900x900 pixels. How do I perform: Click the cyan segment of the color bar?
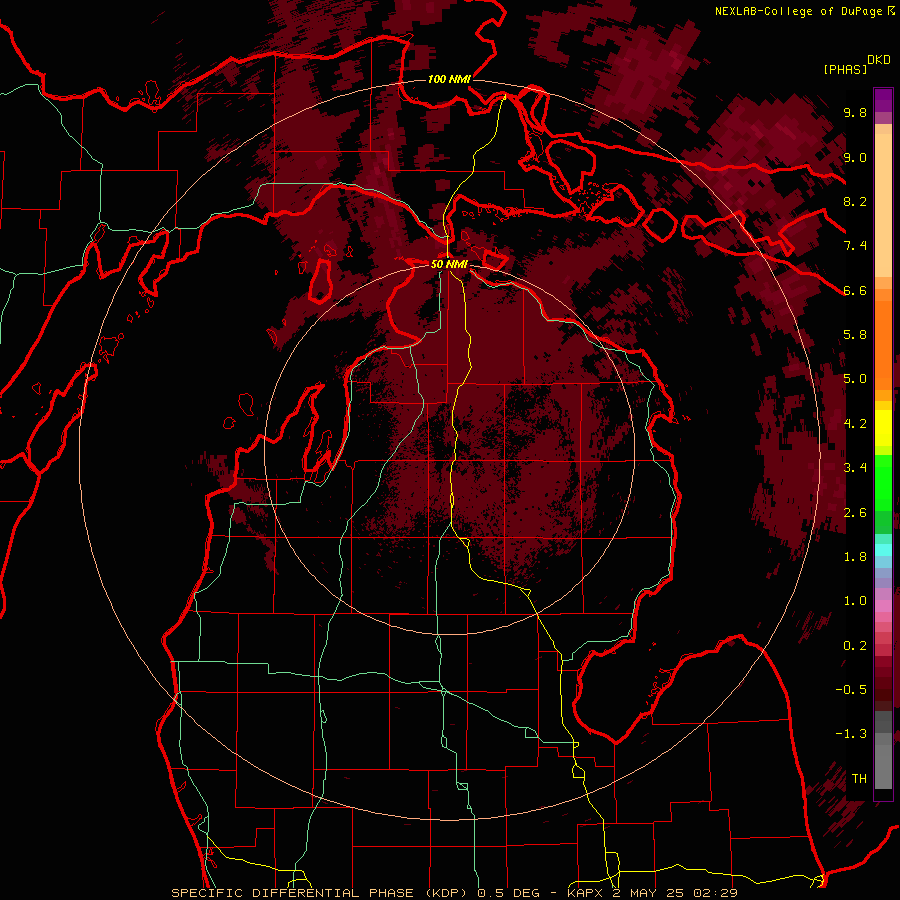pos(883,550)
